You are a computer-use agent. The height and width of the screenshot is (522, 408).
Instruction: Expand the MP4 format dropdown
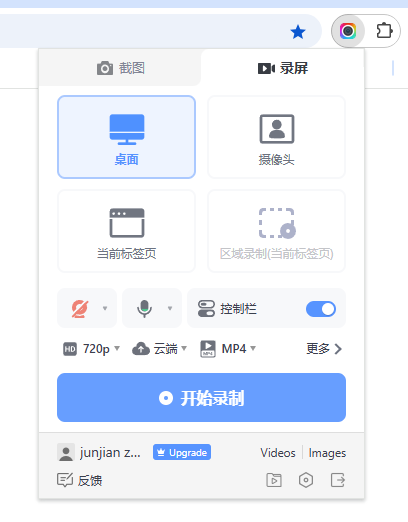(x=228, y=349)
